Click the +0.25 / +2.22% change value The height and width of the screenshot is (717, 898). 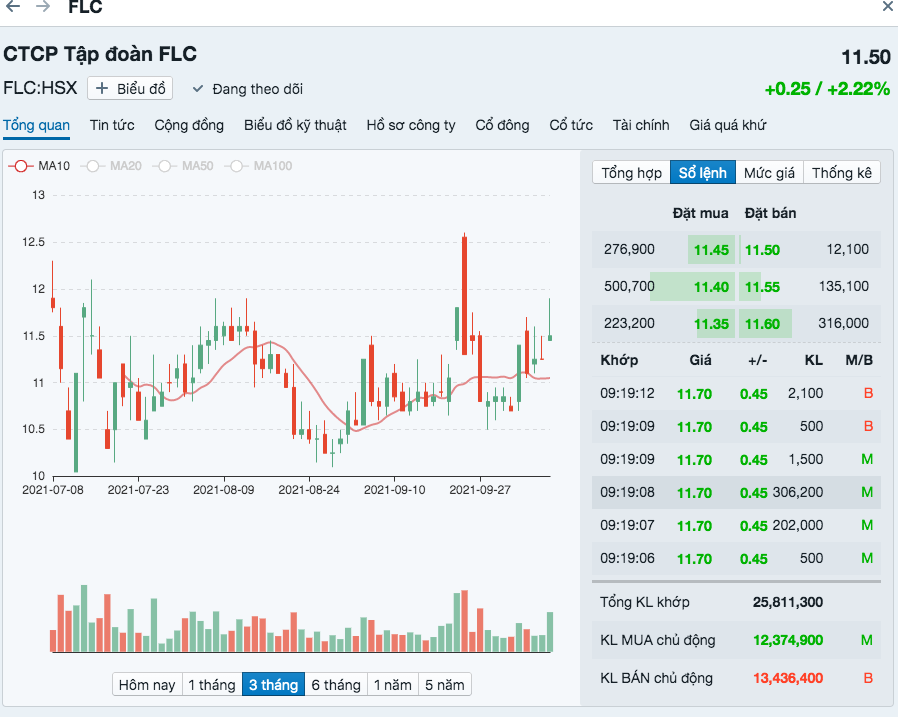828,89
